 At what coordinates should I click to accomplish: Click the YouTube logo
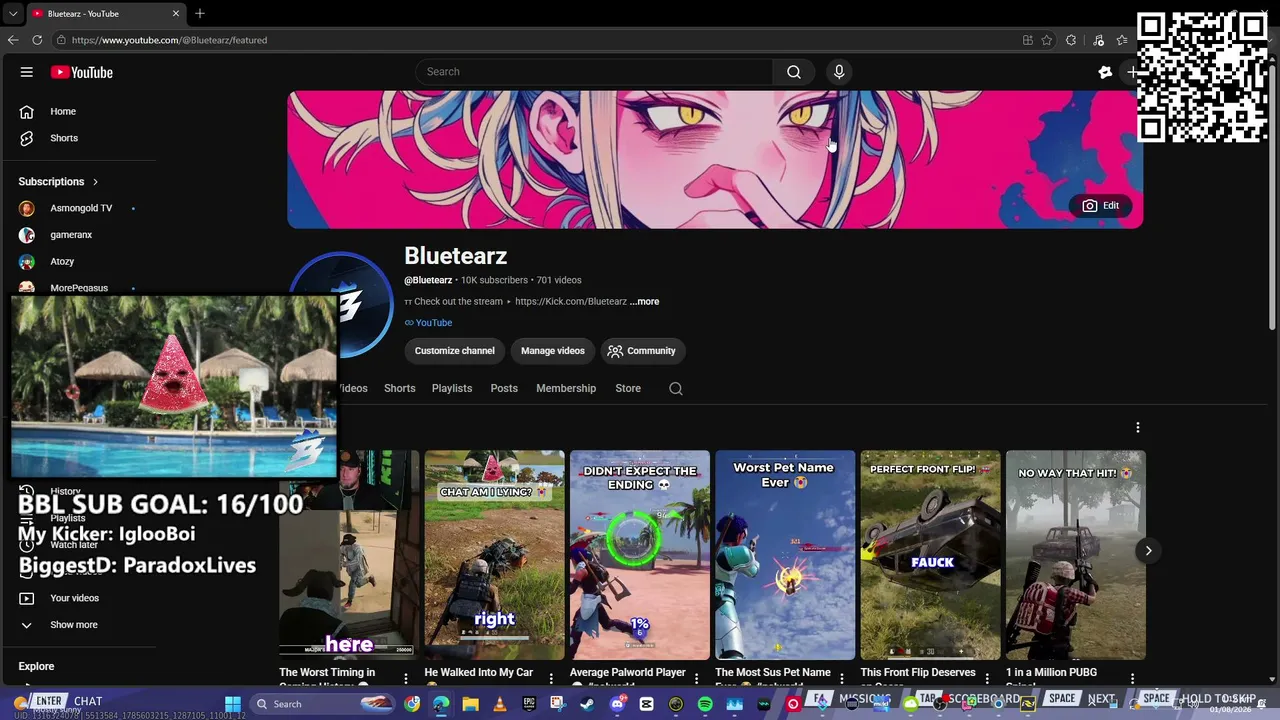82,72
